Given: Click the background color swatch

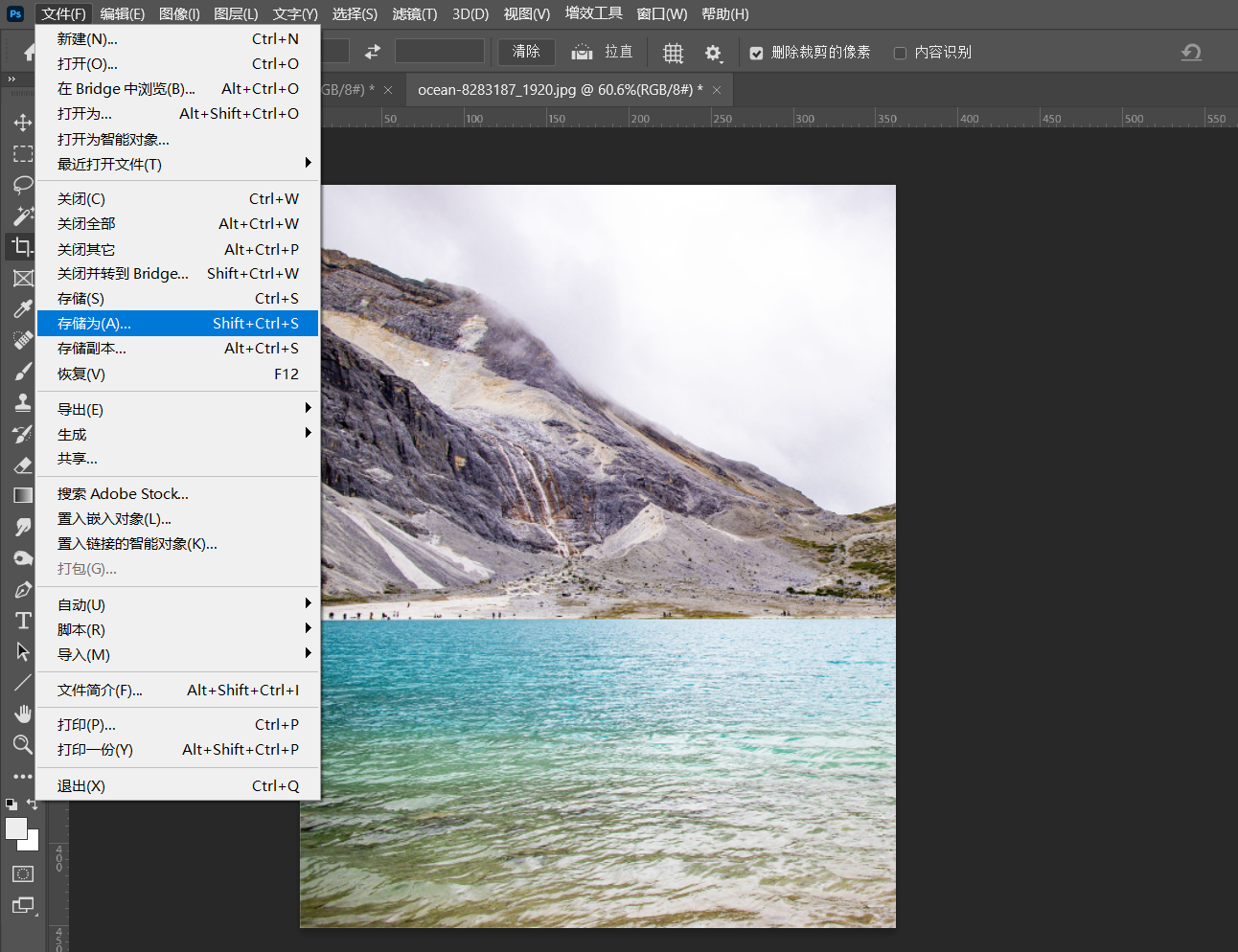Looking at the screenshot, I should [x=33, y=844].
